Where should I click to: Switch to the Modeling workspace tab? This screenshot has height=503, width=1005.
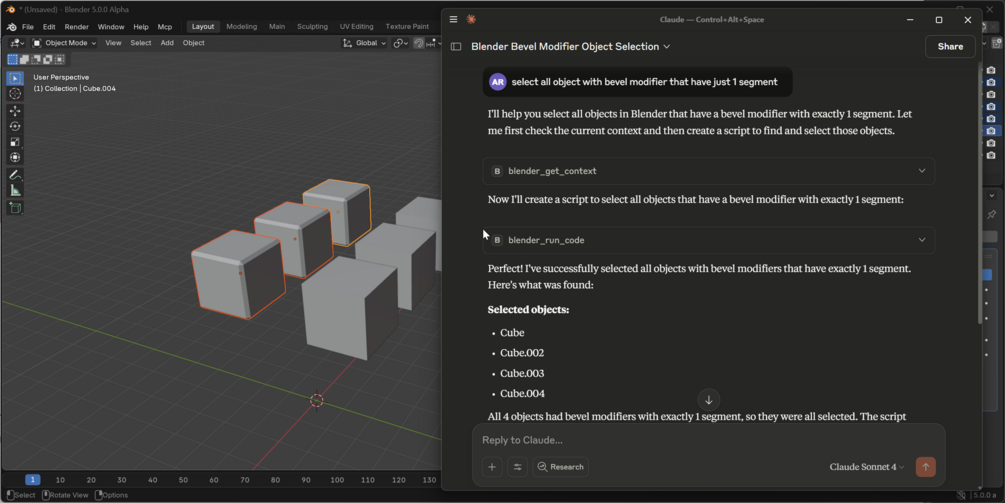tap(242, 26)
